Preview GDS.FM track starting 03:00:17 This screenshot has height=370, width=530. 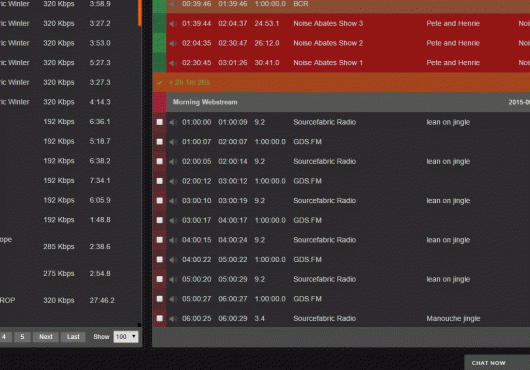point(173,220)
